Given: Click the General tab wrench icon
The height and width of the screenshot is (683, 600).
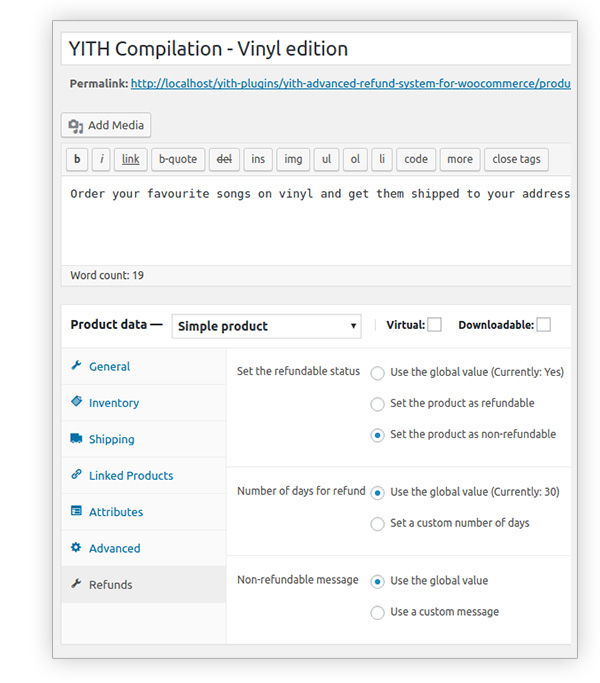Looking at the screenshot, I should click(76, 366).
